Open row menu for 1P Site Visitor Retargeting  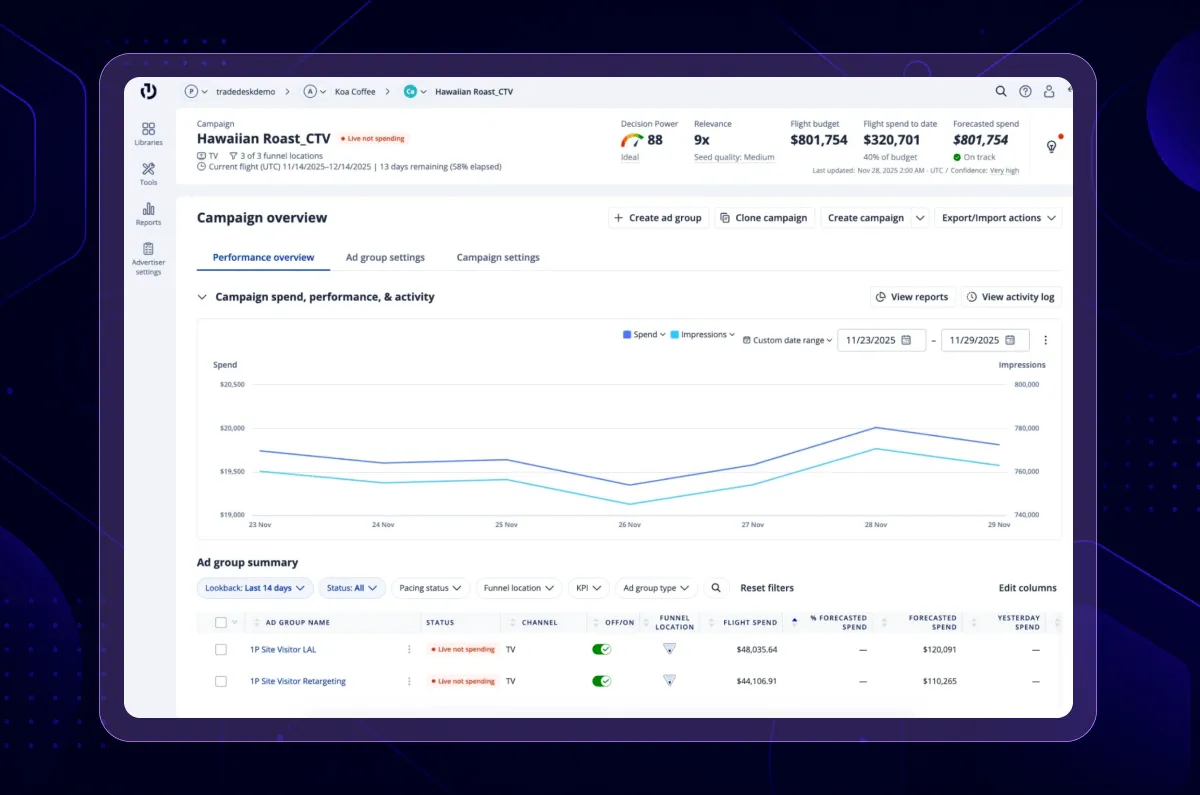[409, 681]
